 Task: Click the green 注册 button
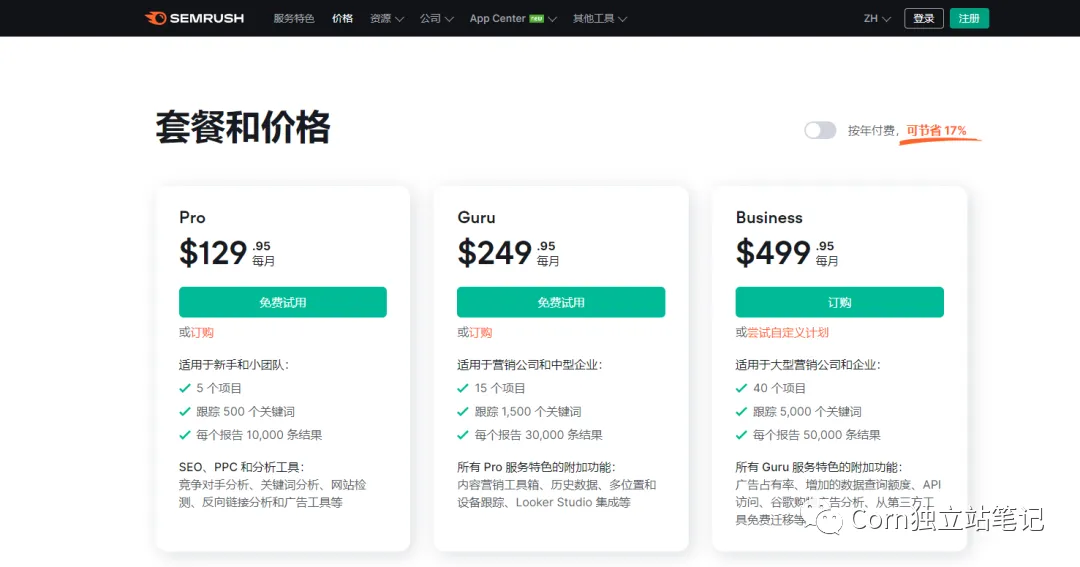tap(969, 19)
